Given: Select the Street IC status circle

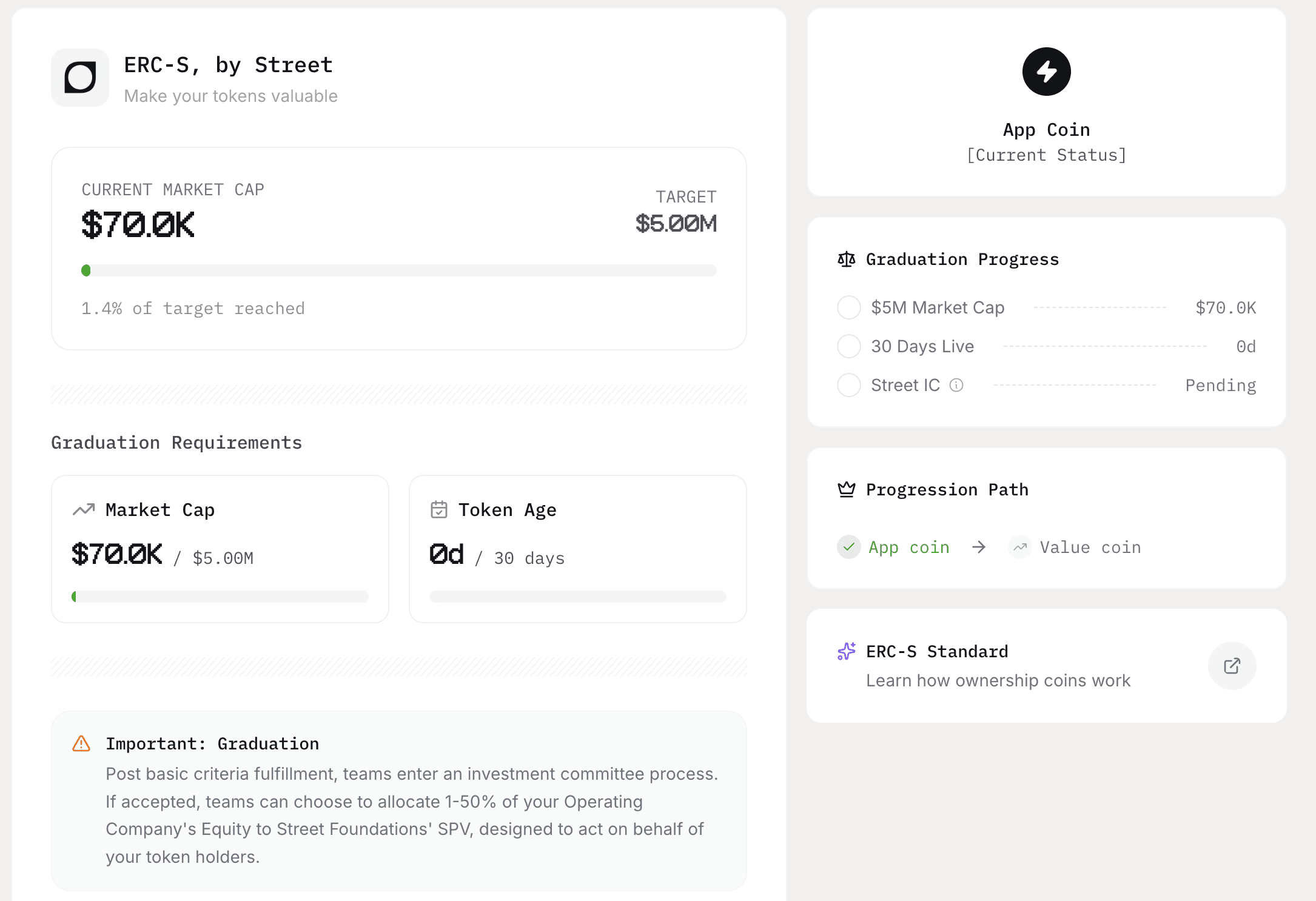Looking at the screenshot, I should click(848, 385).
